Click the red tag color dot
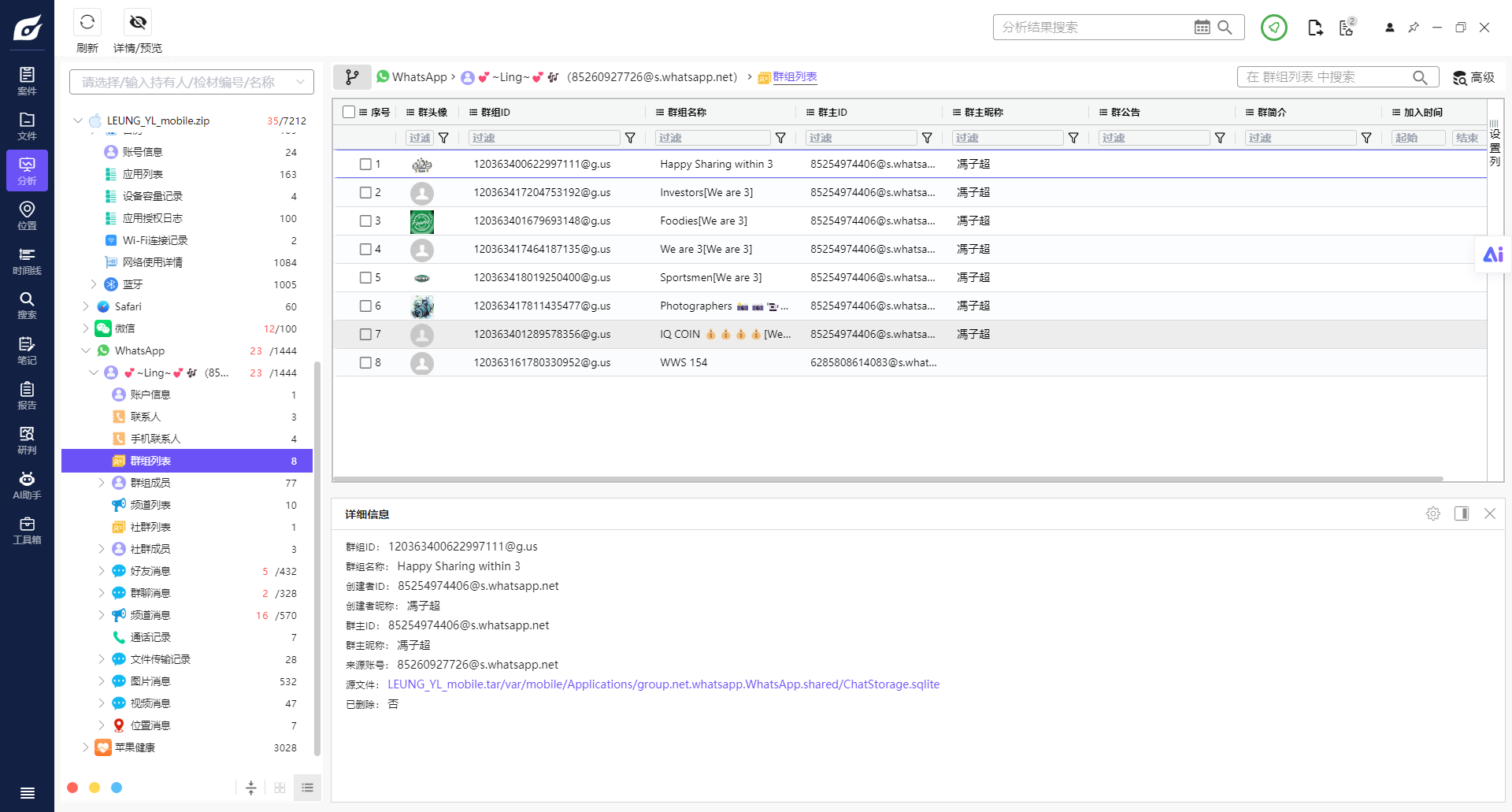 [x=72, y=788]
